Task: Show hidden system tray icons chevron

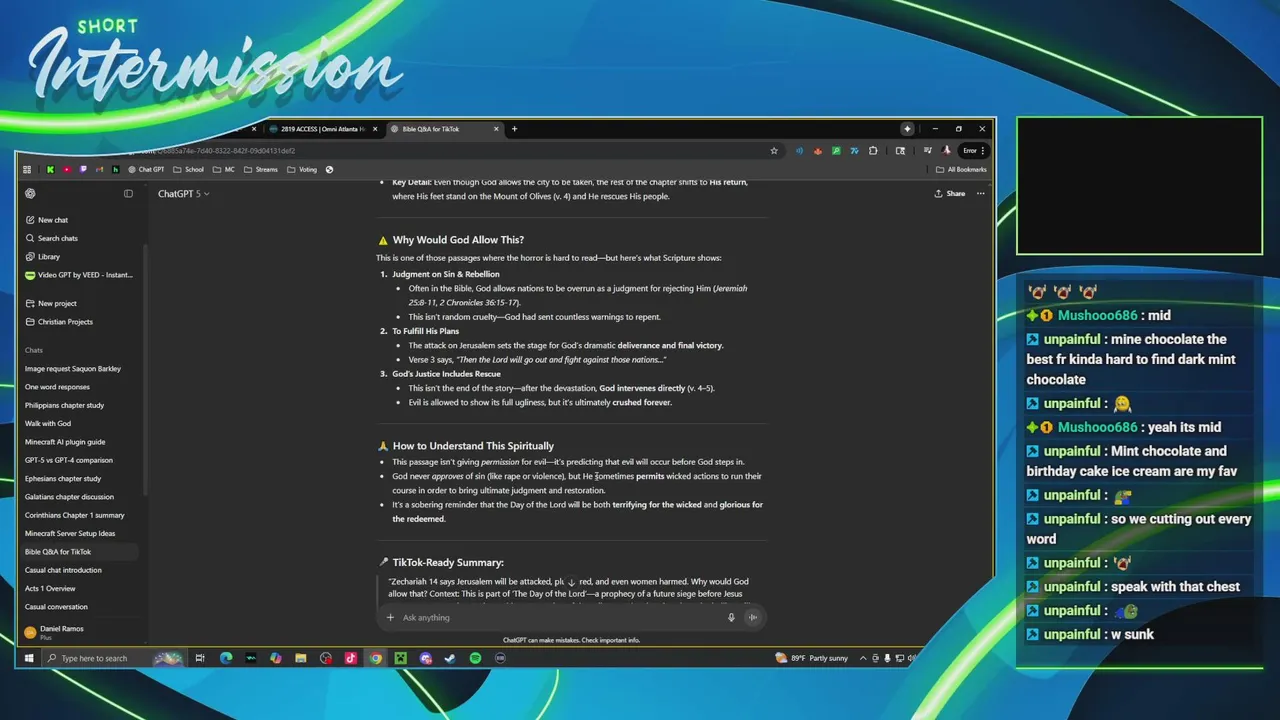Action: [x=863, y=658]
